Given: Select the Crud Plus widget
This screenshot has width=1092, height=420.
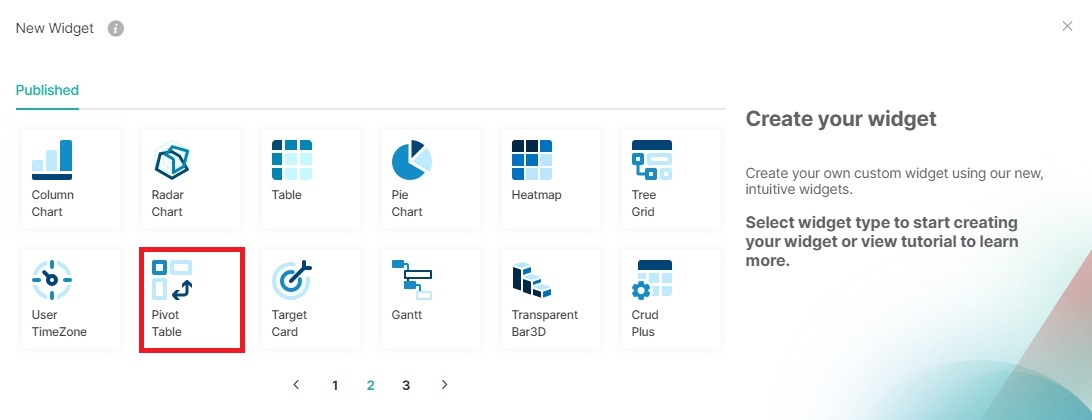Looking at the screenshot, I should pyautogui.click(x=671, y=299).
